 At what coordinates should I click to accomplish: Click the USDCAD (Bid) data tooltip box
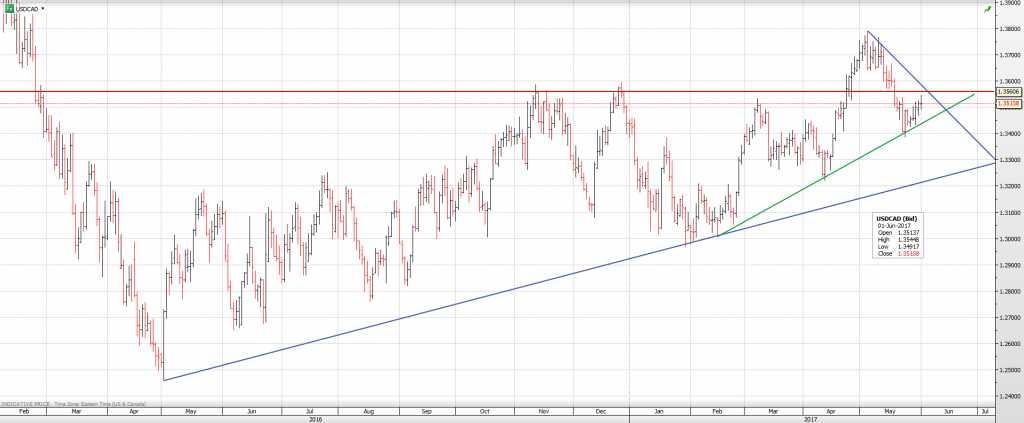click(899, 237)
